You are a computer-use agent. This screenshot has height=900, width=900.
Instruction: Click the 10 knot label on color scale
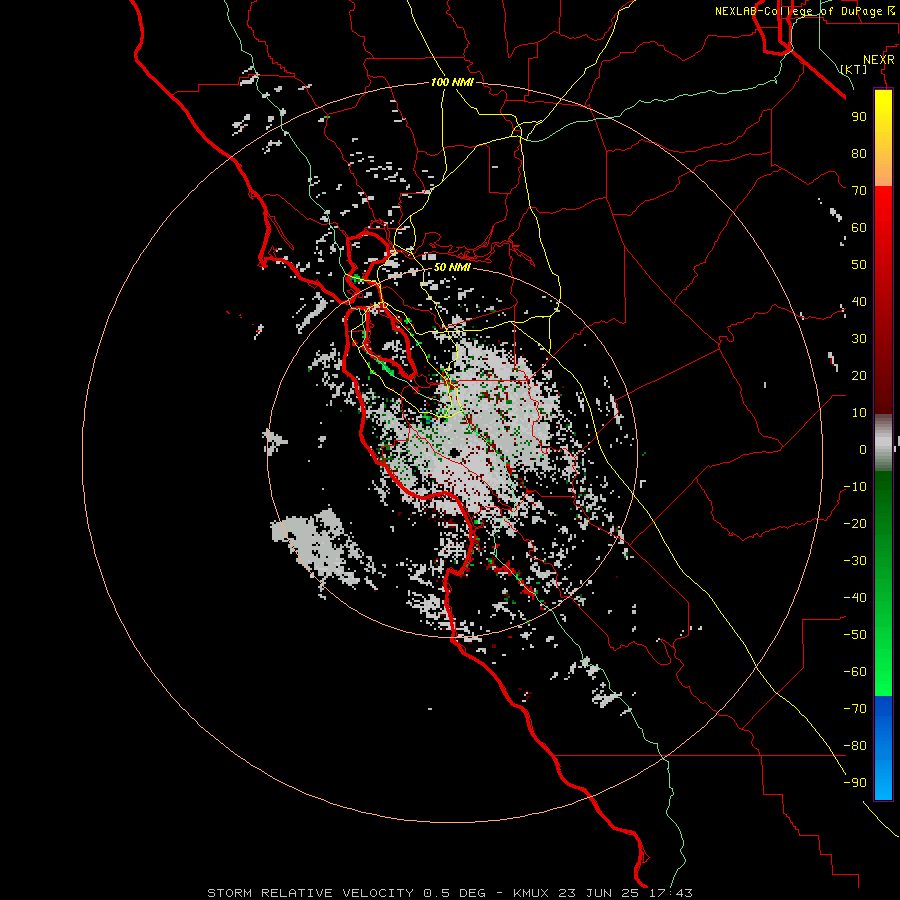(x=859, y=413)
